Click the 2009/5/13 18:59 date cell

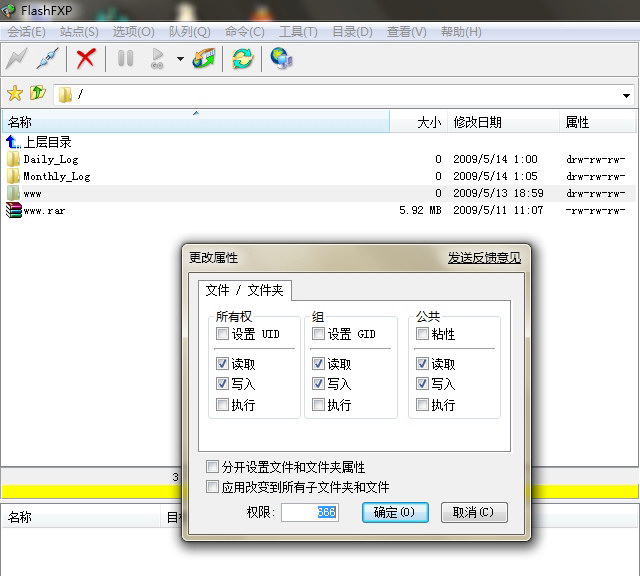(498, 193)
